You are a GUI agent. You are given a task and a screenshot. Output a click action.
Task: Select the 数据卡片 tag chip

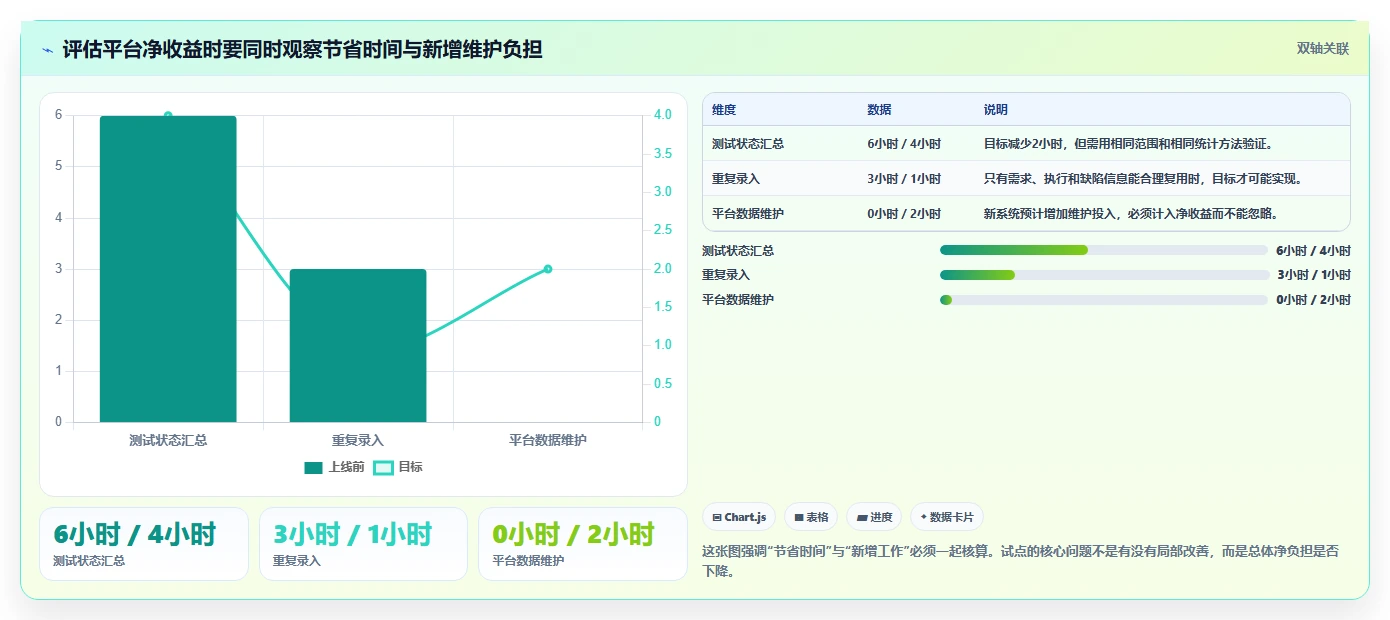click(946, 517)
